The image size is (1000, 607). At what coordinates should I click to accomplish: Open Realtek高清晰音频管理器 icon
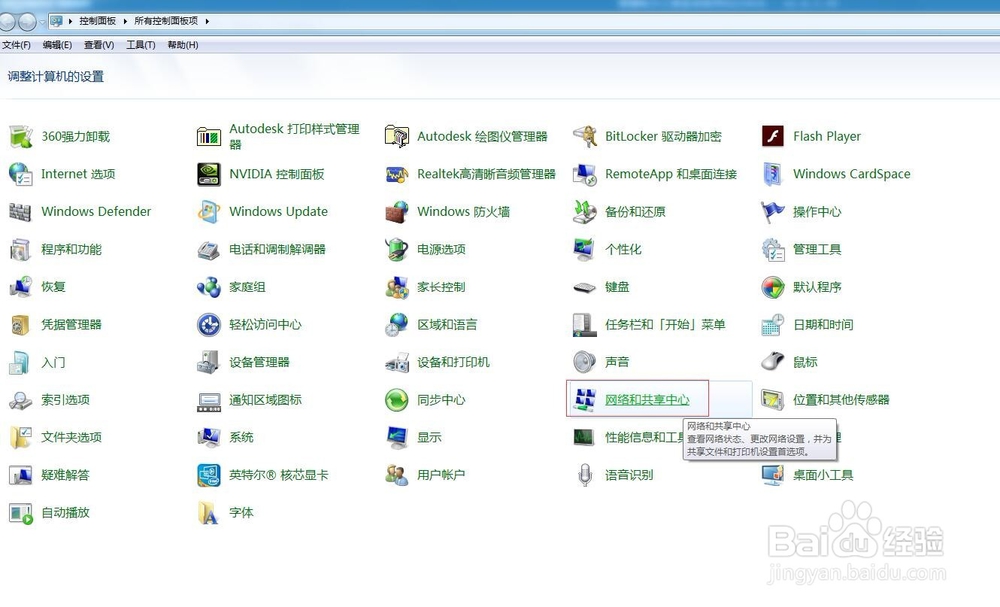(397, 174)
